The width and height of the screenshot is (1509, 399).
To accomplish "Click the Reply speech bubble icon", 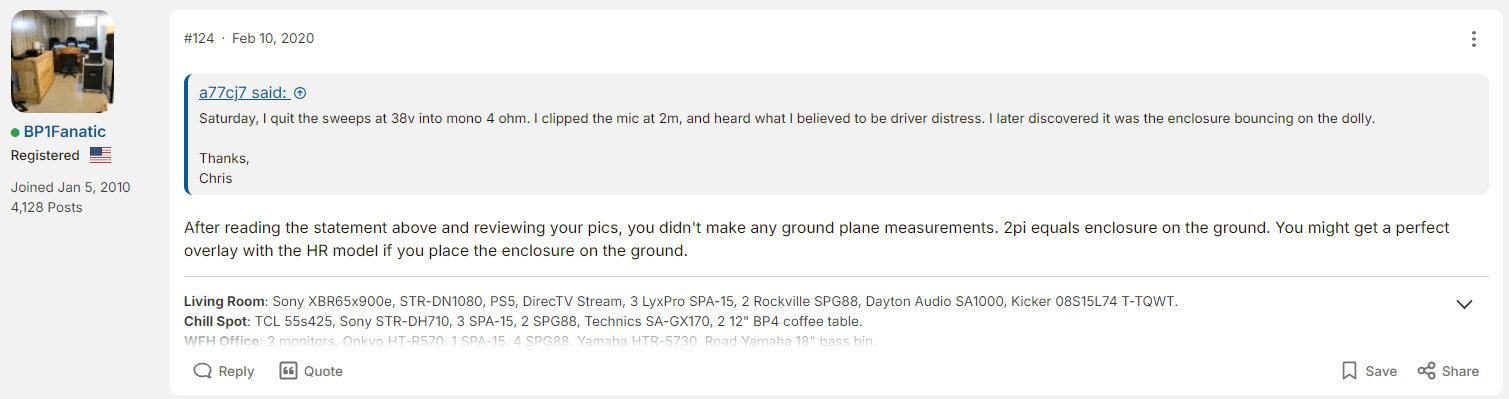I will point(202,371).
